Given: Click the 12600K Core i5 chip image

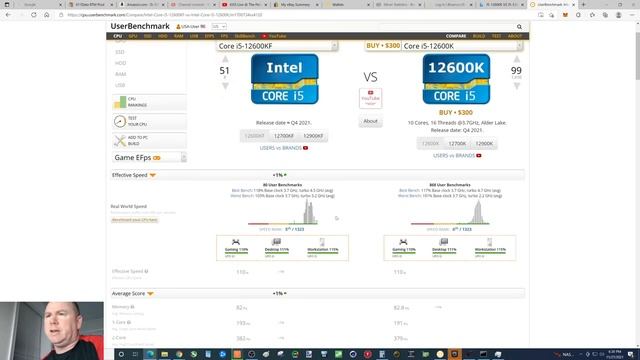Looking at the screenshot, I should pyautogui.click(x=456, y=79).
